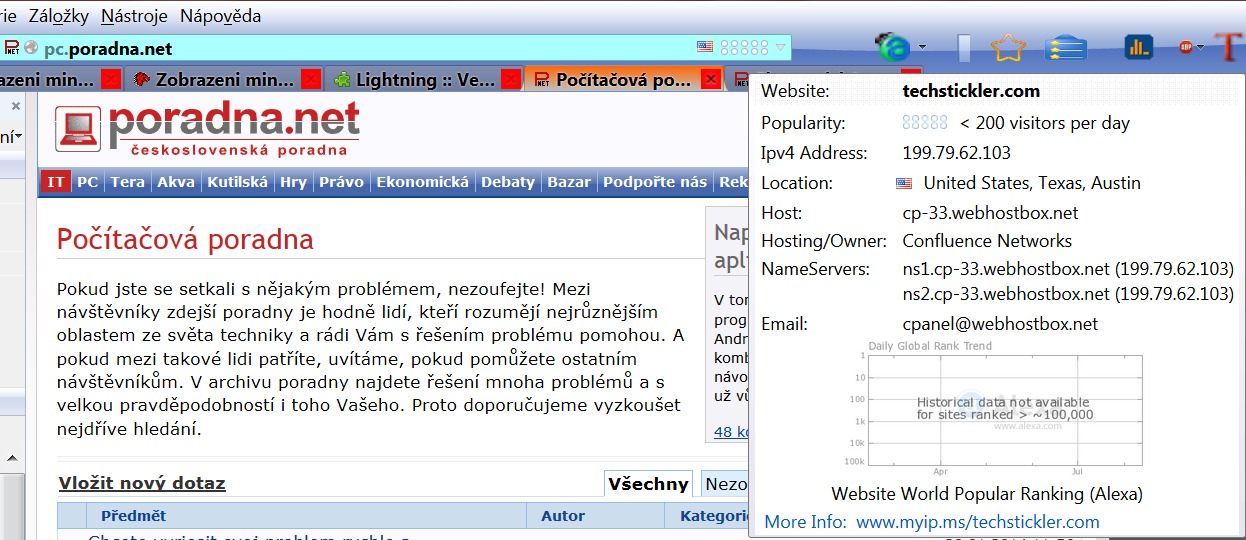Click the techstickler.com website name
This screenshot has width=1246, height=540.
(971, 91)
